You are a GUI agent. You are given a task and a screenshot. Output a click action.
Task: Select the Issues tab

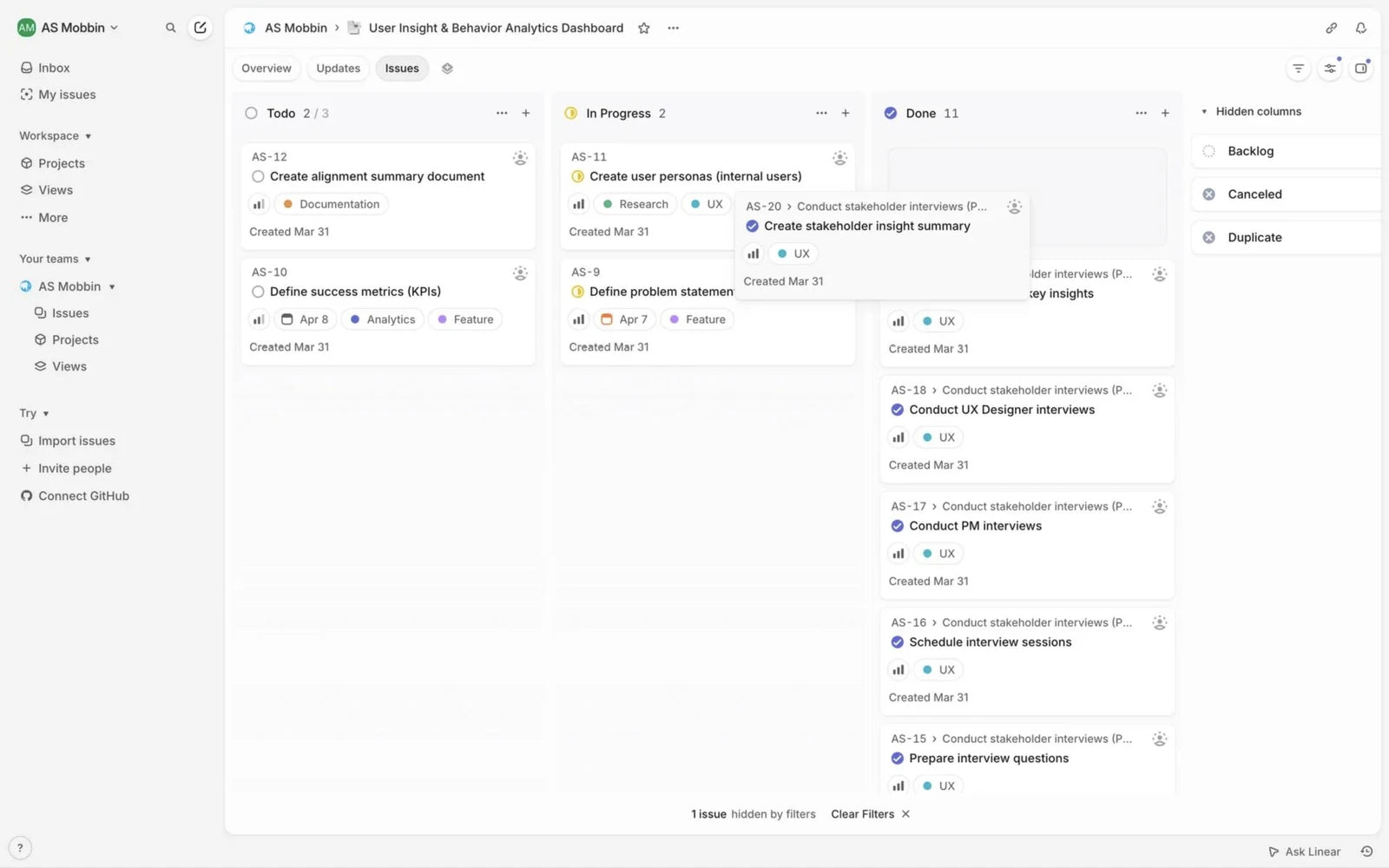point(402,69)
